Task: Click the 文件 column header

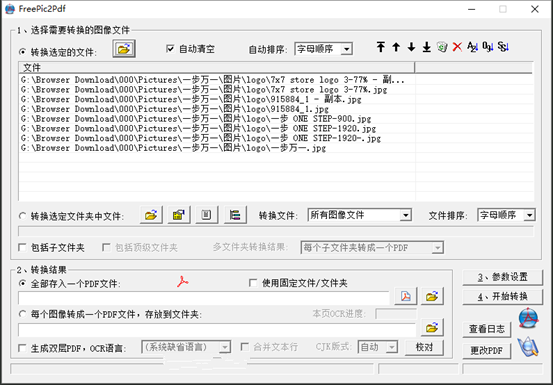Action: click(217, 67)
